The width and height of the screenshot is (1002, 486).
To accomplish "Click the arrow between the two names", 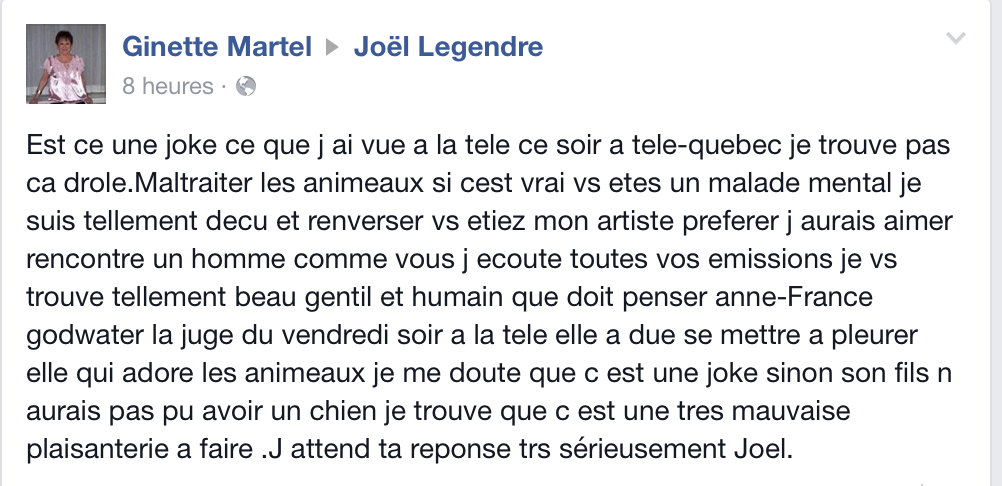I will tap(332, 47).
